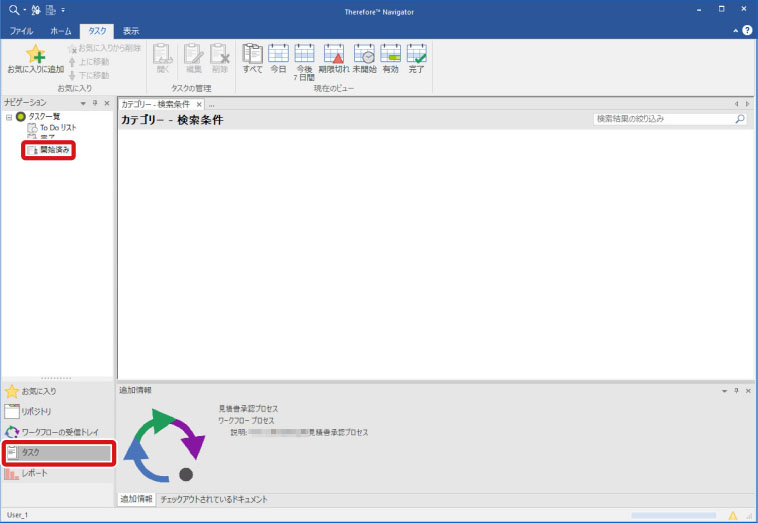Open ナビゲーション panel options dropdown

(84, 103)
